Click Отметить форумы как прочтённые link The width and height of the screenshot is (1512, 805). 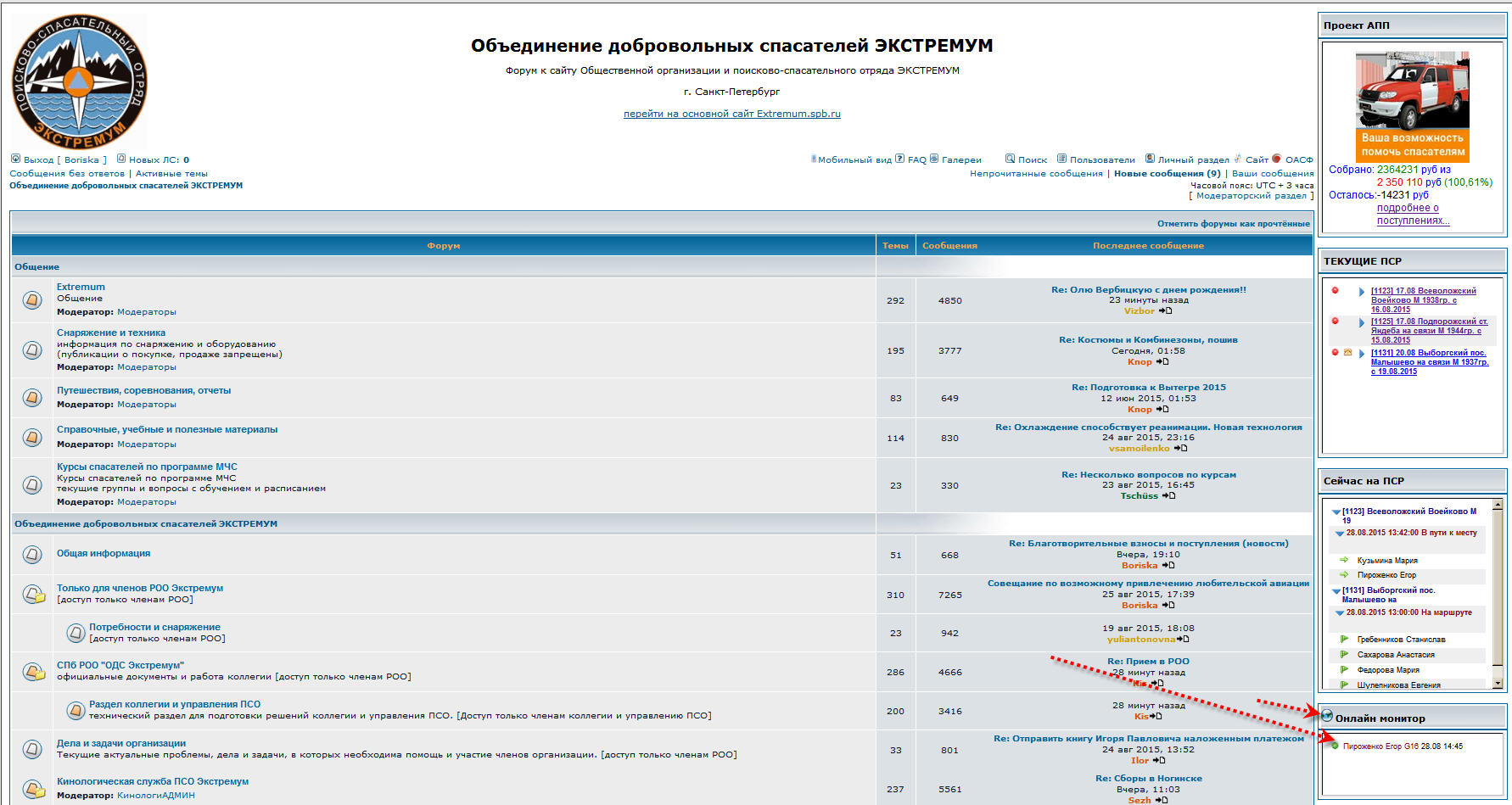(1233, 224)
